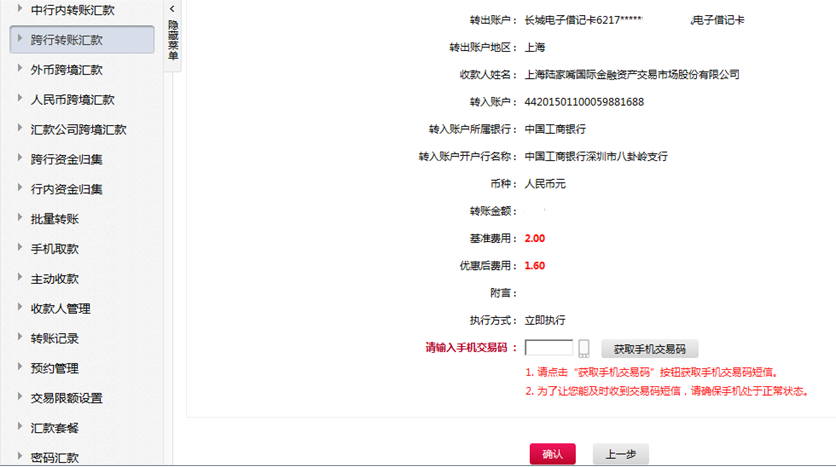The image size is (836, 467).
Task: Open 人民币跨境汇款 menu item
Action: point(73,100)
